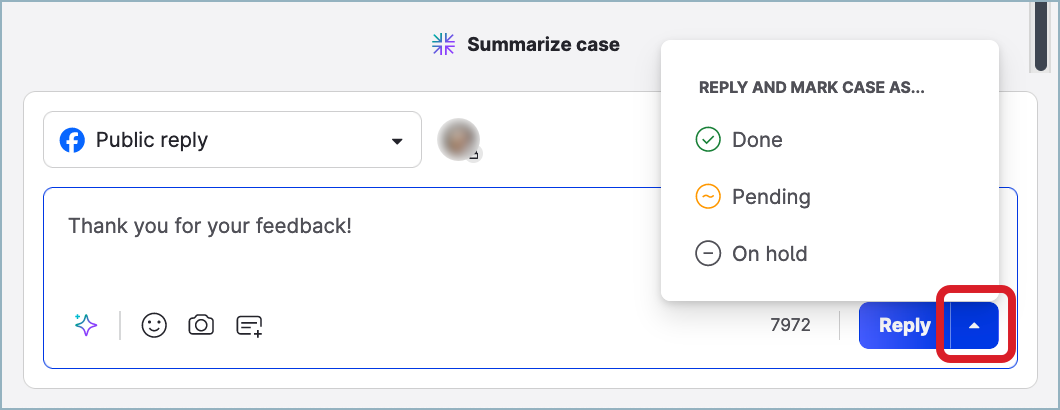Collapse the Reply options arrow button

click(x=975, y=326)
